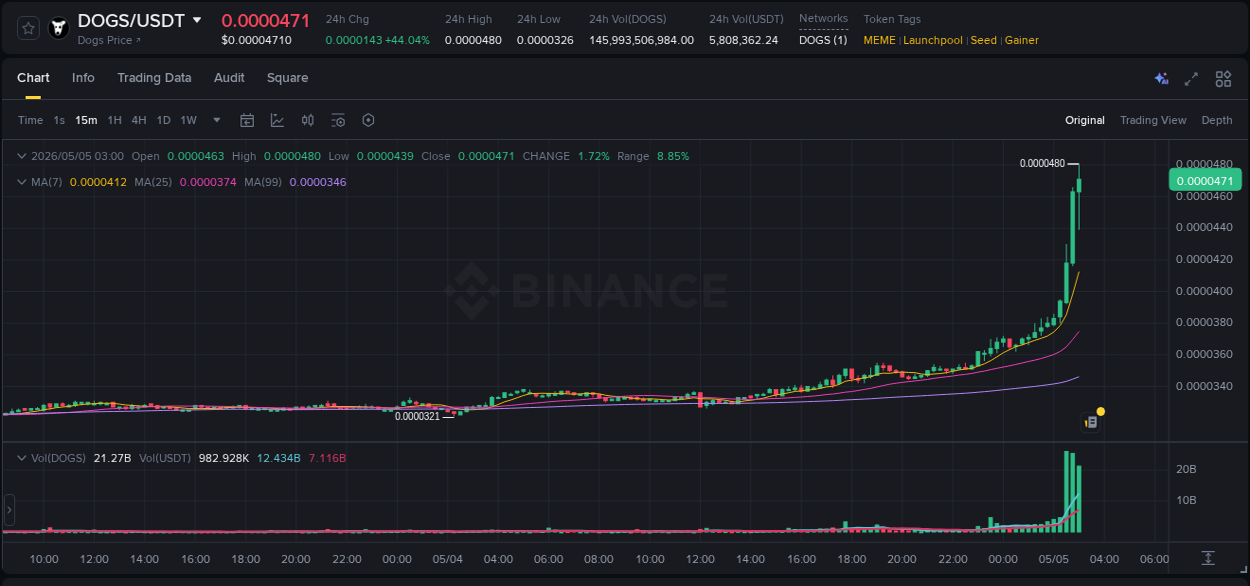Expand more time intervals dropdown arrow
1250x586 pixels.
(217, 120)
